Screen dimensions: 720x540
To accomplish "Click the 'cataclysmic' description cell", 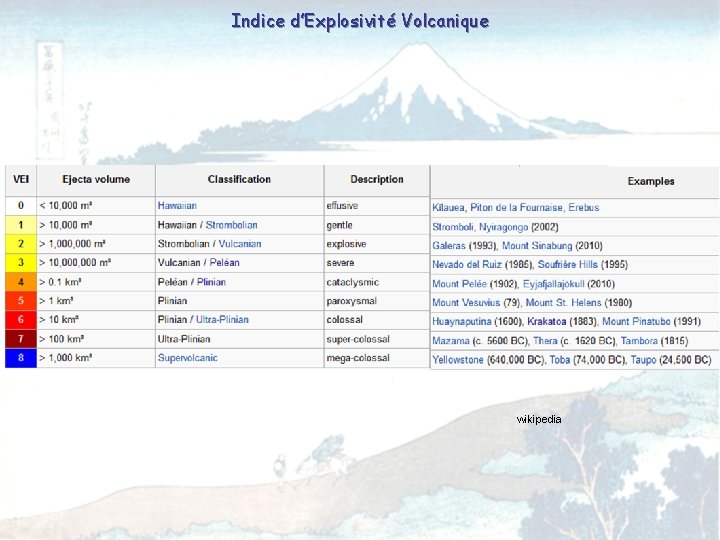I will [377, 282].
